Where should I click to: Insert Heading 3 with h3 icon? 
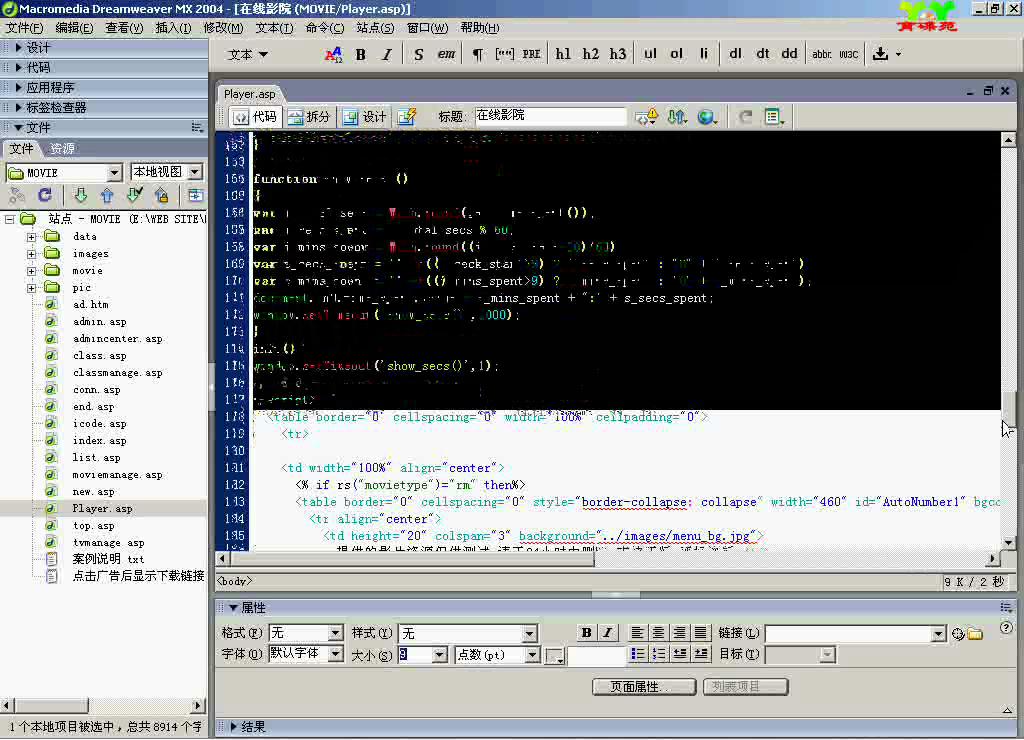coord(618,54)
